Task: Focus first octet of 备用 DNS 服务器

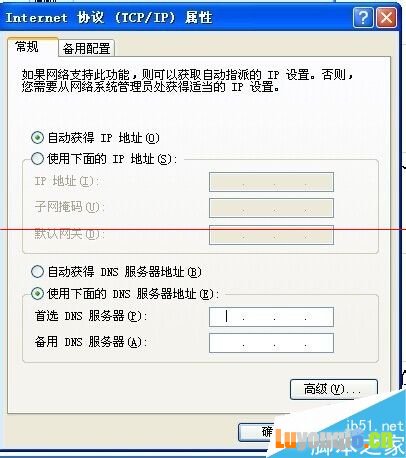Action: (227, 343)
